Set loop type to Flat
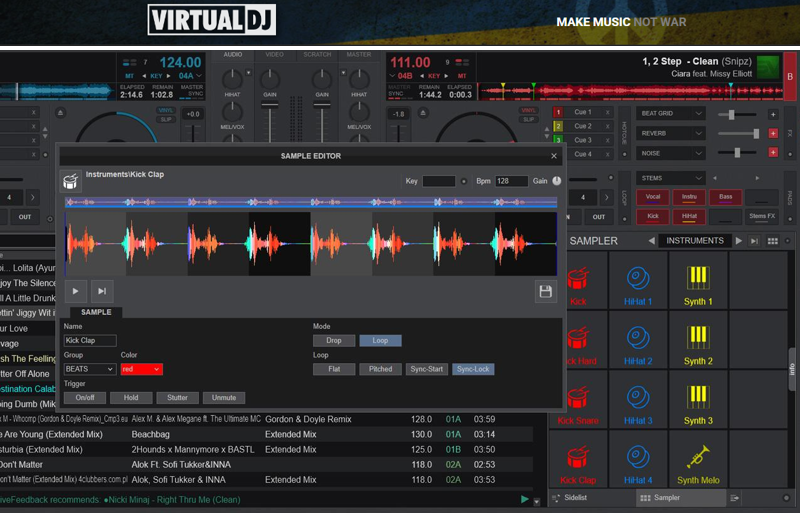800x513 pixels. point(334,369)
